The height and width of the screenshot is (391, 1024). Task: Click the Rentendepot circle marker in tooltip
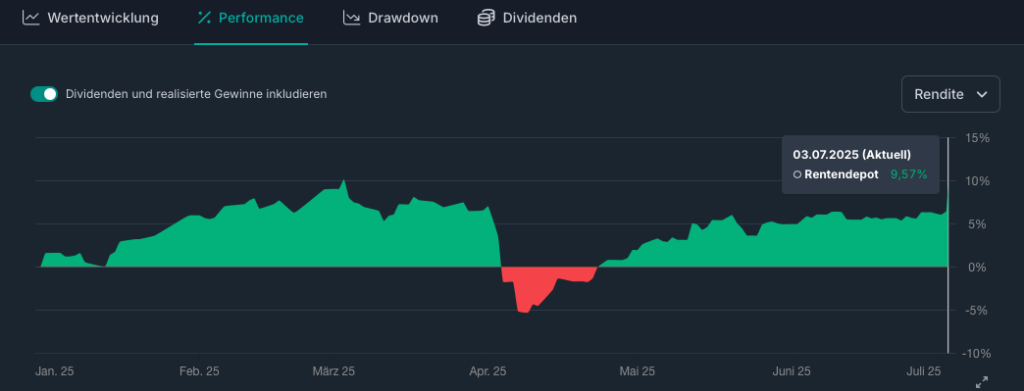coord(797,174)
